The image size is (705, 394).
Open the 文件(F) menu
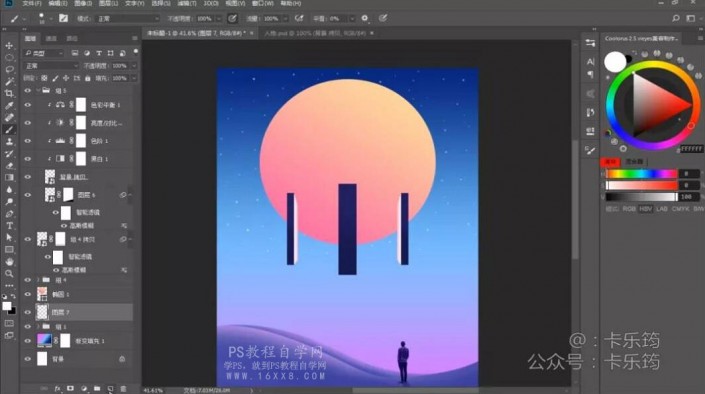pyautogui.click(x=32, y=3)
